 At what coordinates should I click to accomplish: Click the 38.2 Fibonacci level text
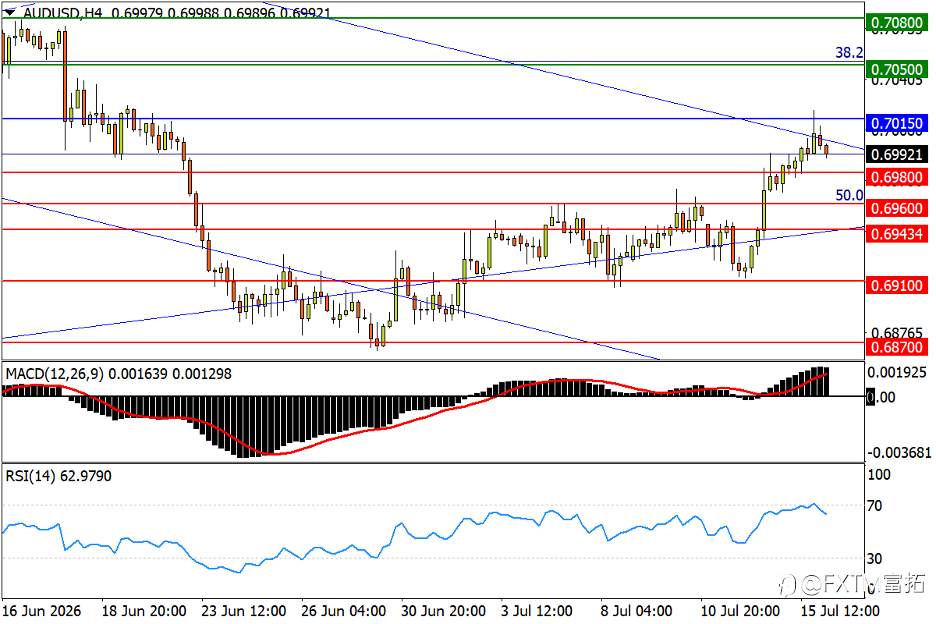tap(849, 53)
